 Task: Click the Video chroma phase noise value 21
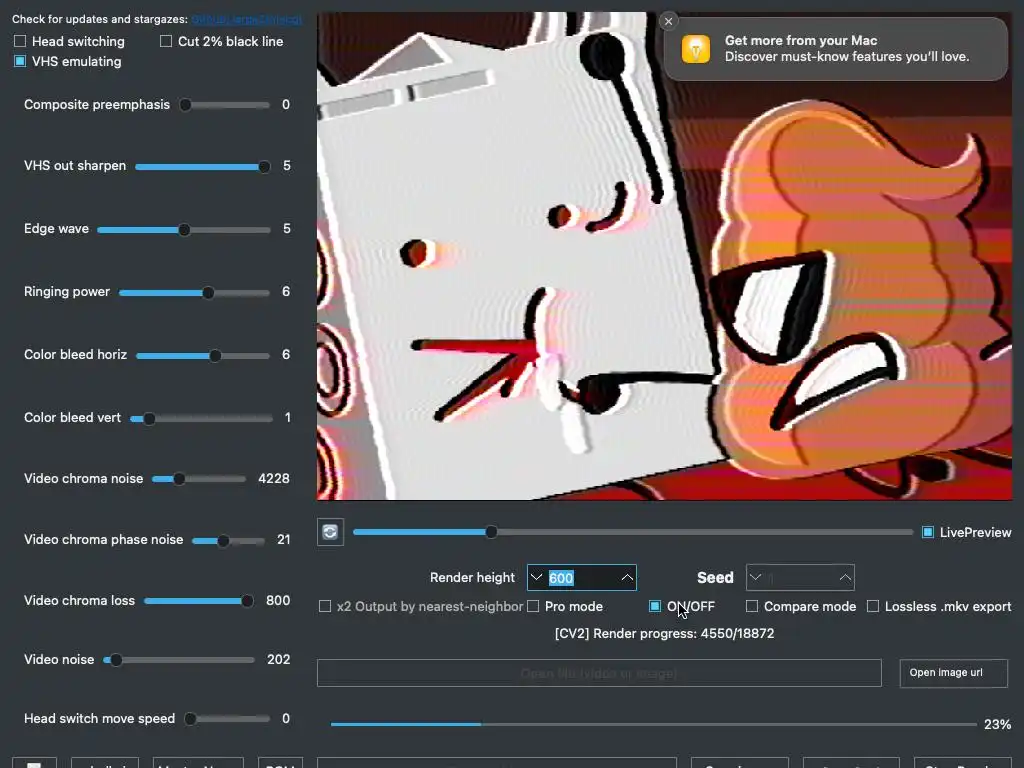point(283,539)
